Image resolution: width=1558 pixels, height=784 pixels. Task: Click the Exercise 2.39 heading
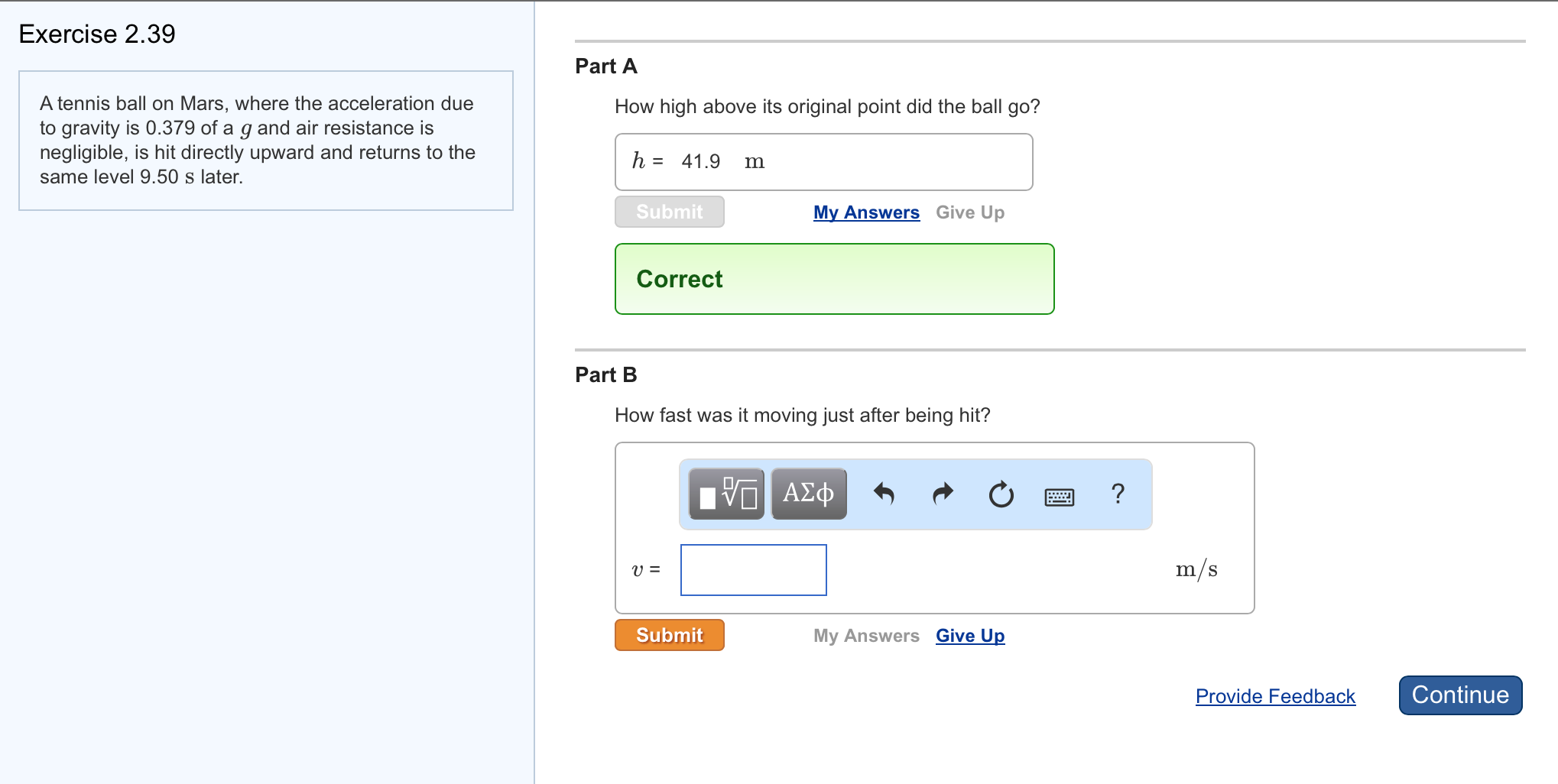coord(97,34)
